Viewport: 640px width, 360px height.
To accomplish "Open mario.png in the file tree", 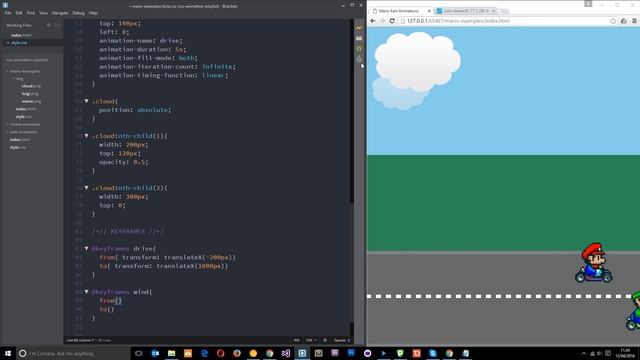I will [31, 101].
